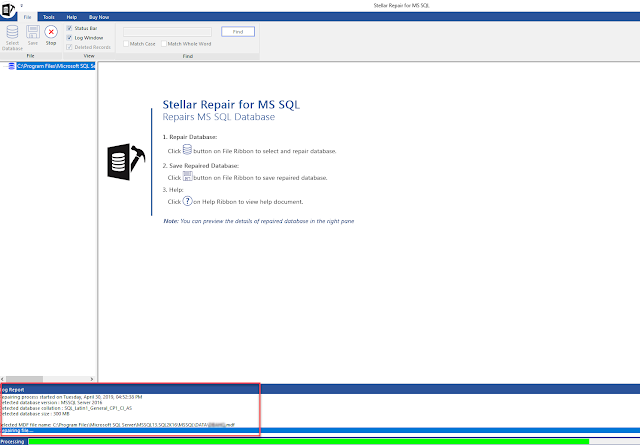Image resolution: width=640 pixels, height=445 pixels.
Task: Click the right scroll arrow of tree pane
Action: click(x=92, y=379)
